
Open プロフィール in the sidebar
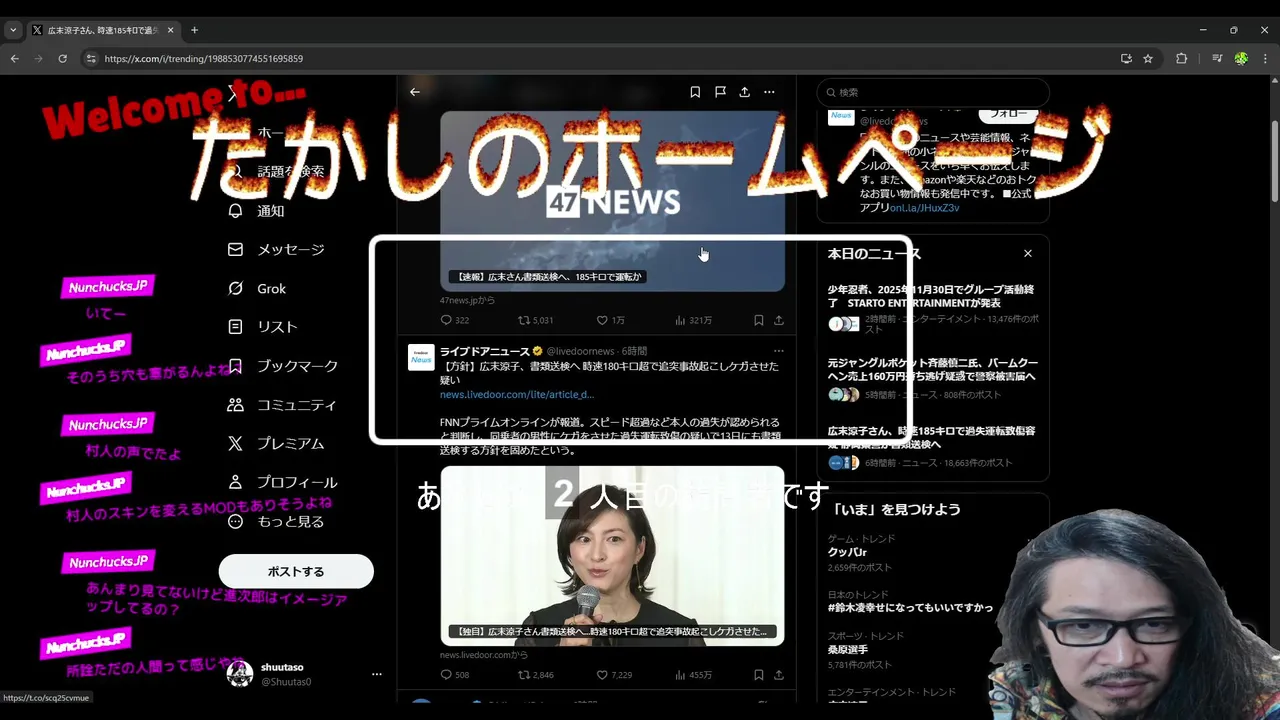coord(282,482)
